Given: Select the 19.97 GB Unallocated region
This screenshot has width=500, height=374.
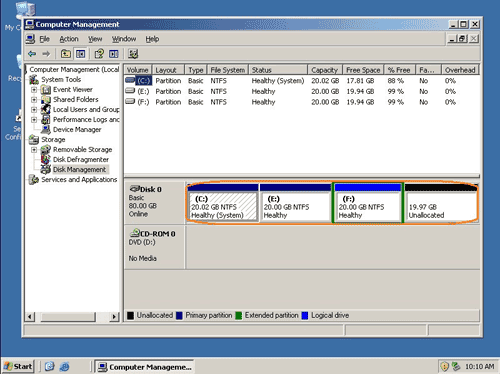Looking at the screenshot, I should 441,203.
